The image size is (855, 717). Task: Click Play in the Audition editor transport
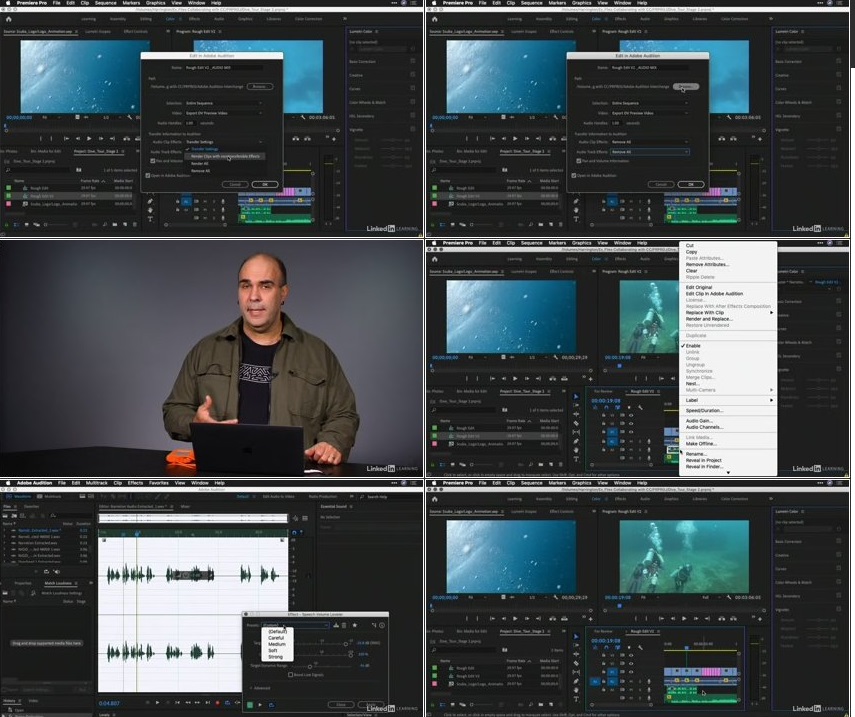point(158,703)
